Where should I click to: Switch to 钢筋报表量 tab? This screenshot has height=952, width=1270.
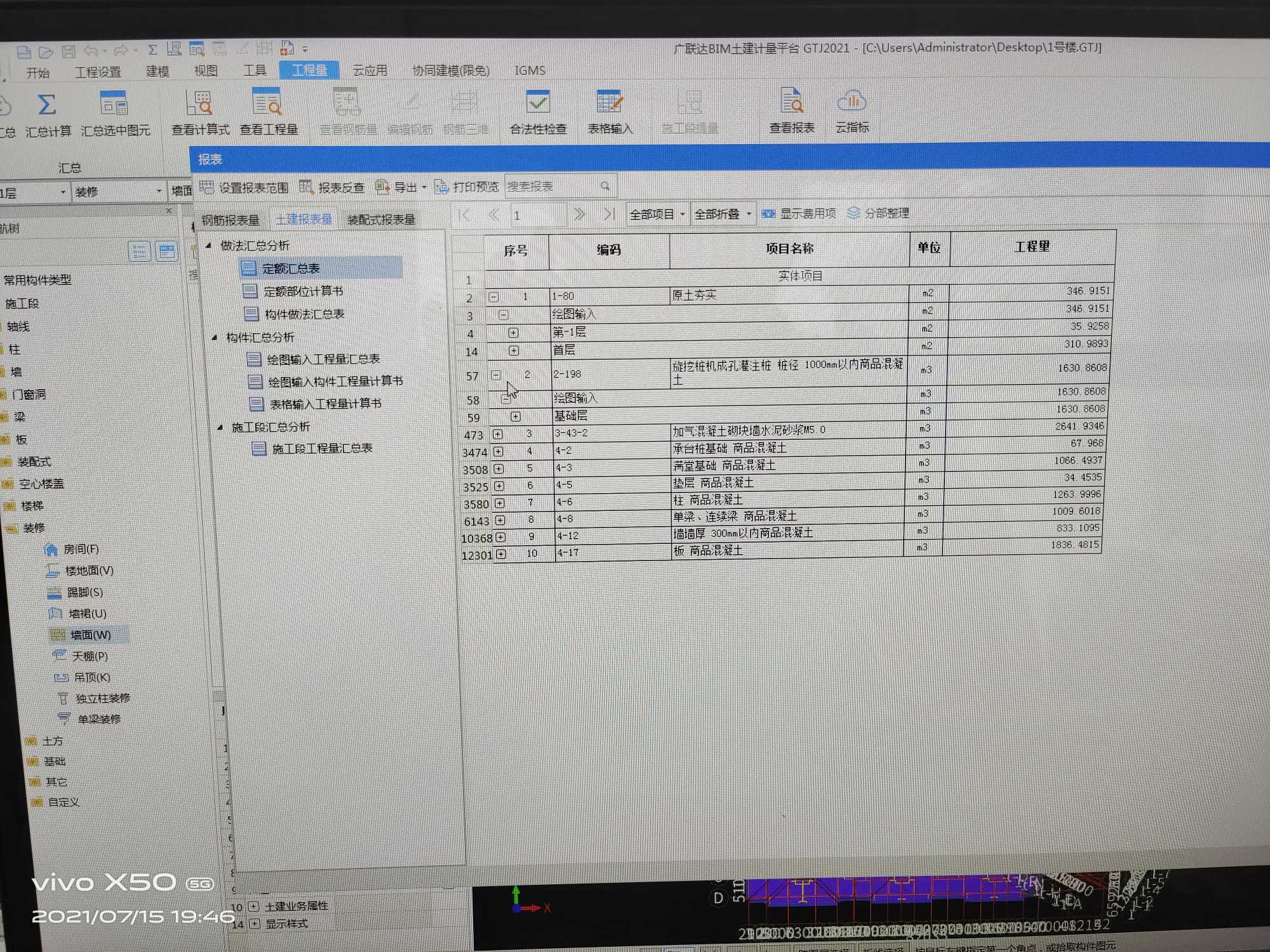[231, 220]
